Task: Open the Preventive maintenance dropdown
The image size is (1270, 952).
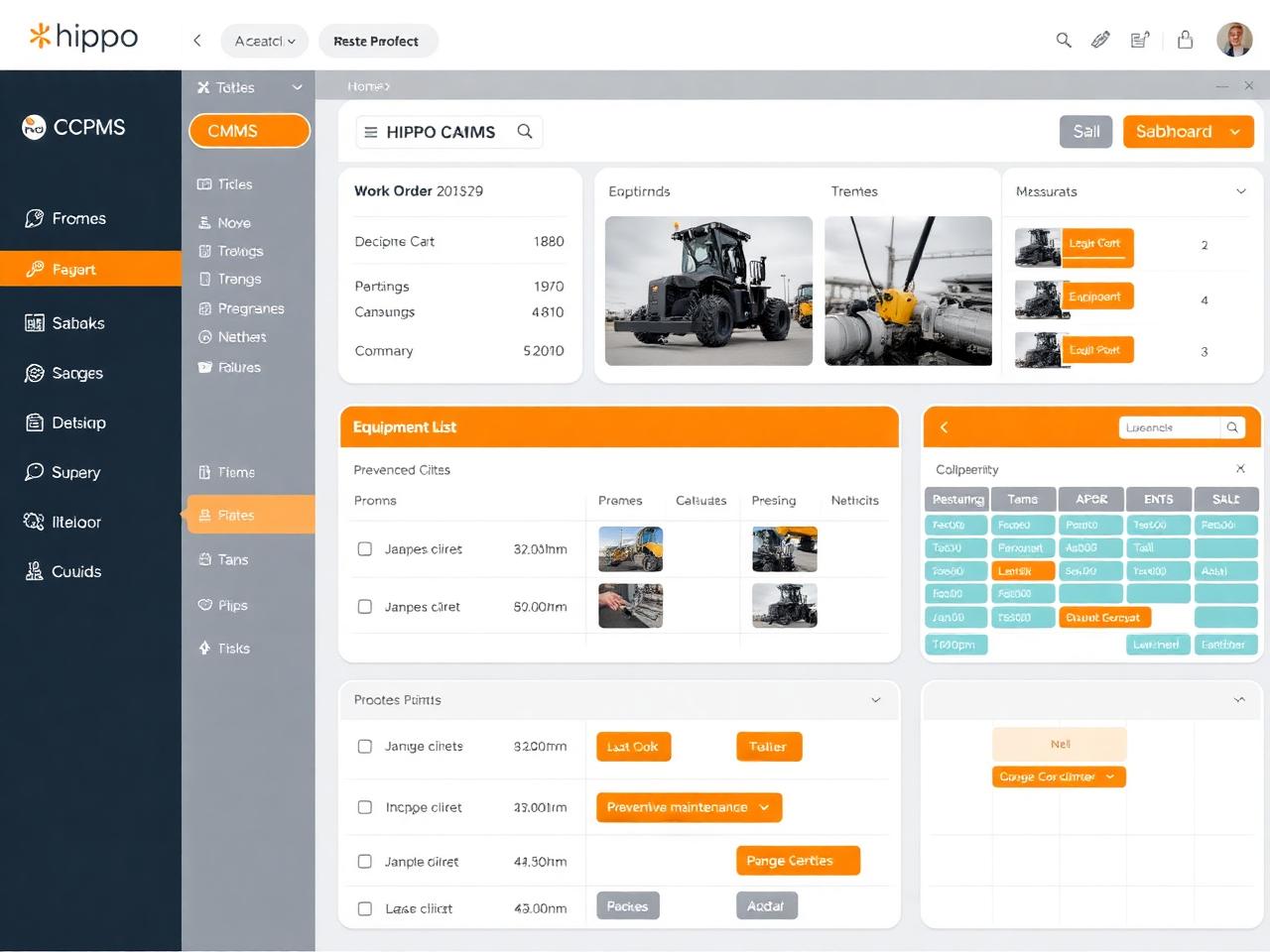Action: [x=689, y=807]
